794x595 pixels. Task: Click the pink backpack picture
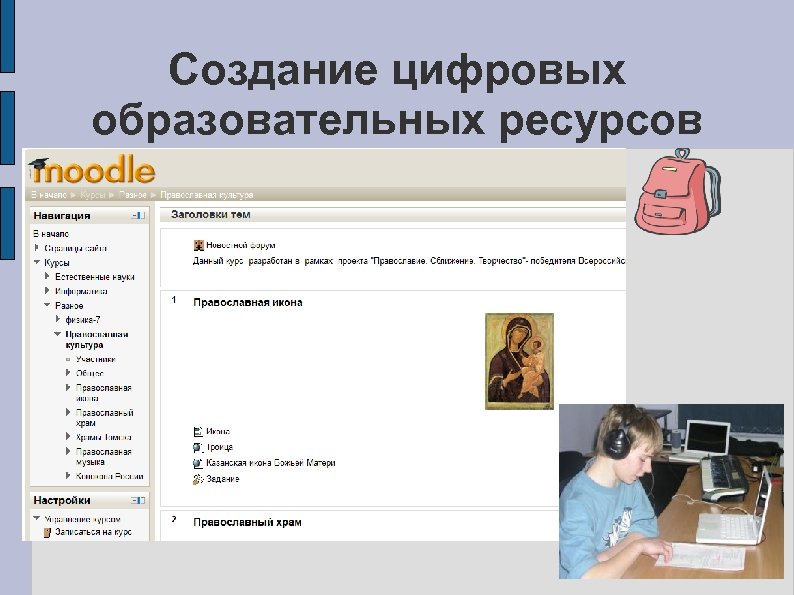tap(678, 191)
